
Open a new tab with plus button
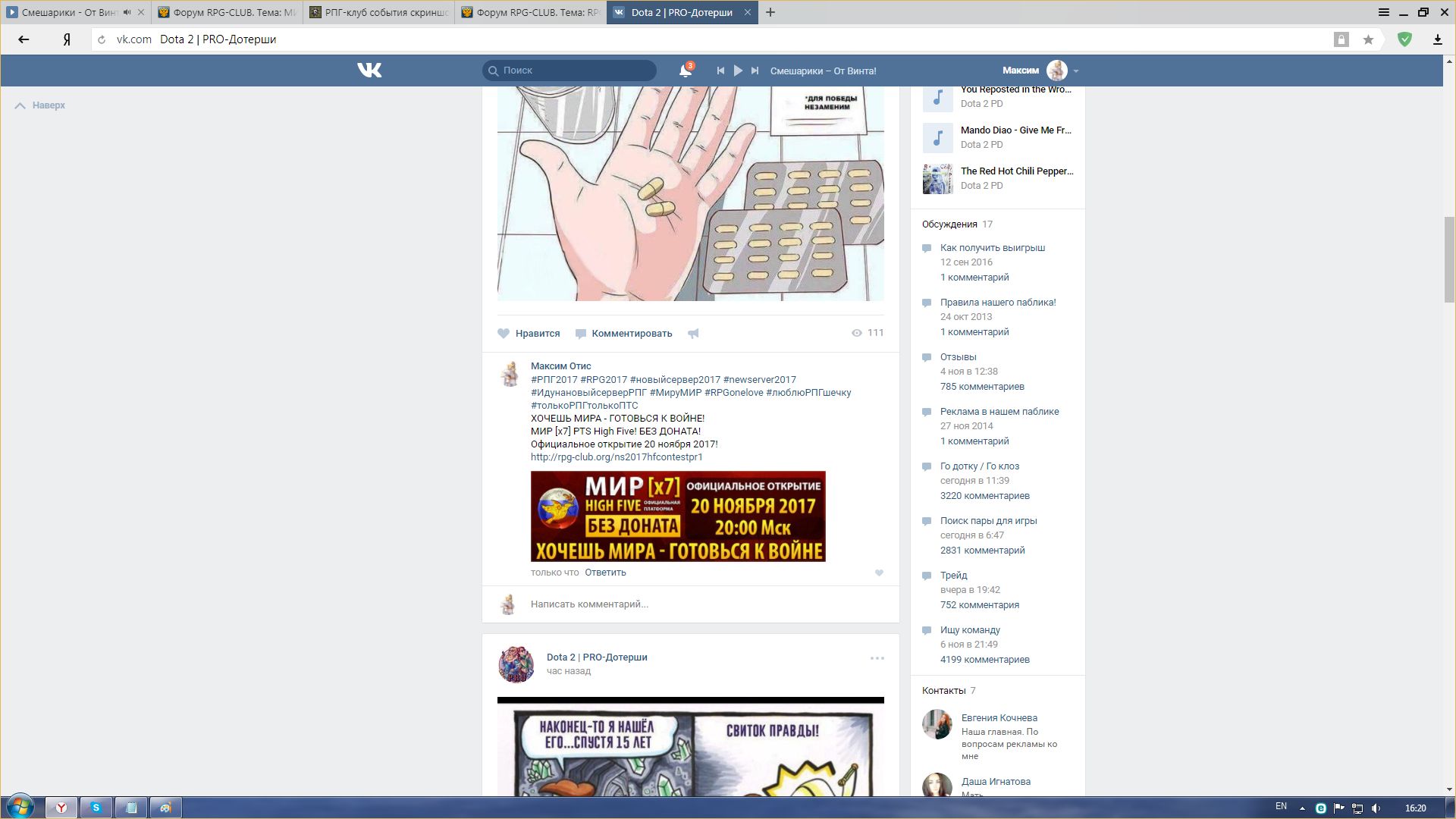770,12
